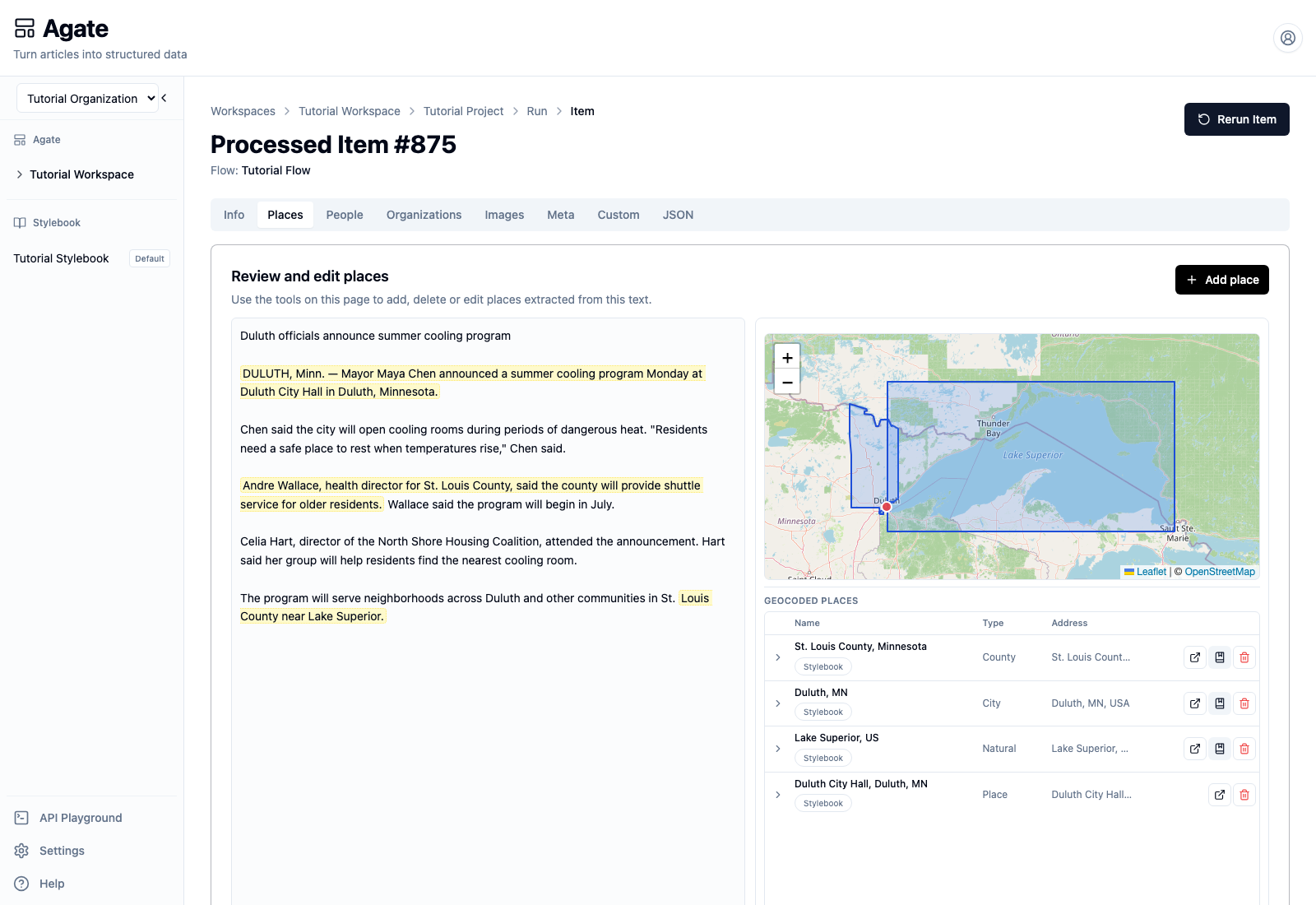Show the JSON tab
Screen dimensions: 1316x905
coord(679,215)
